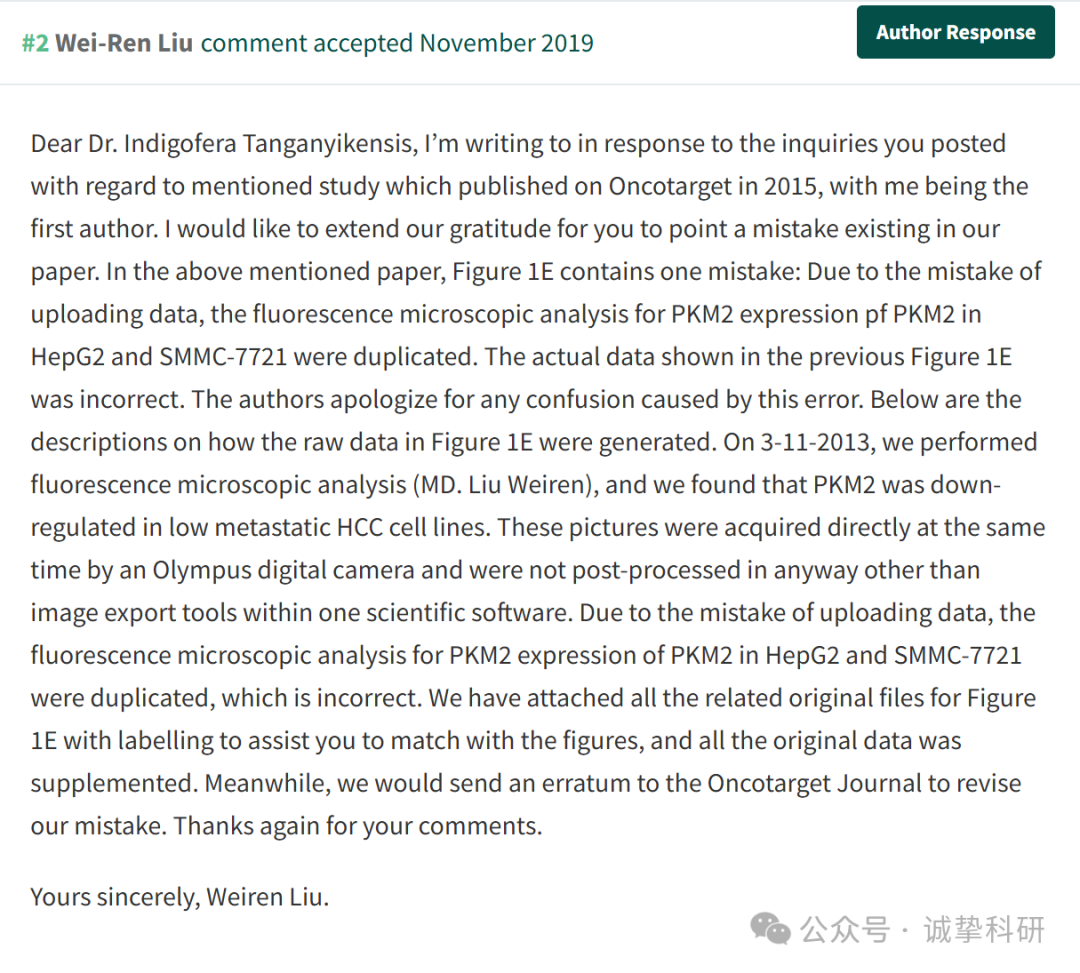
Task: Click 'Thanks again for your comments.' sentence
Action: [357, 826]
